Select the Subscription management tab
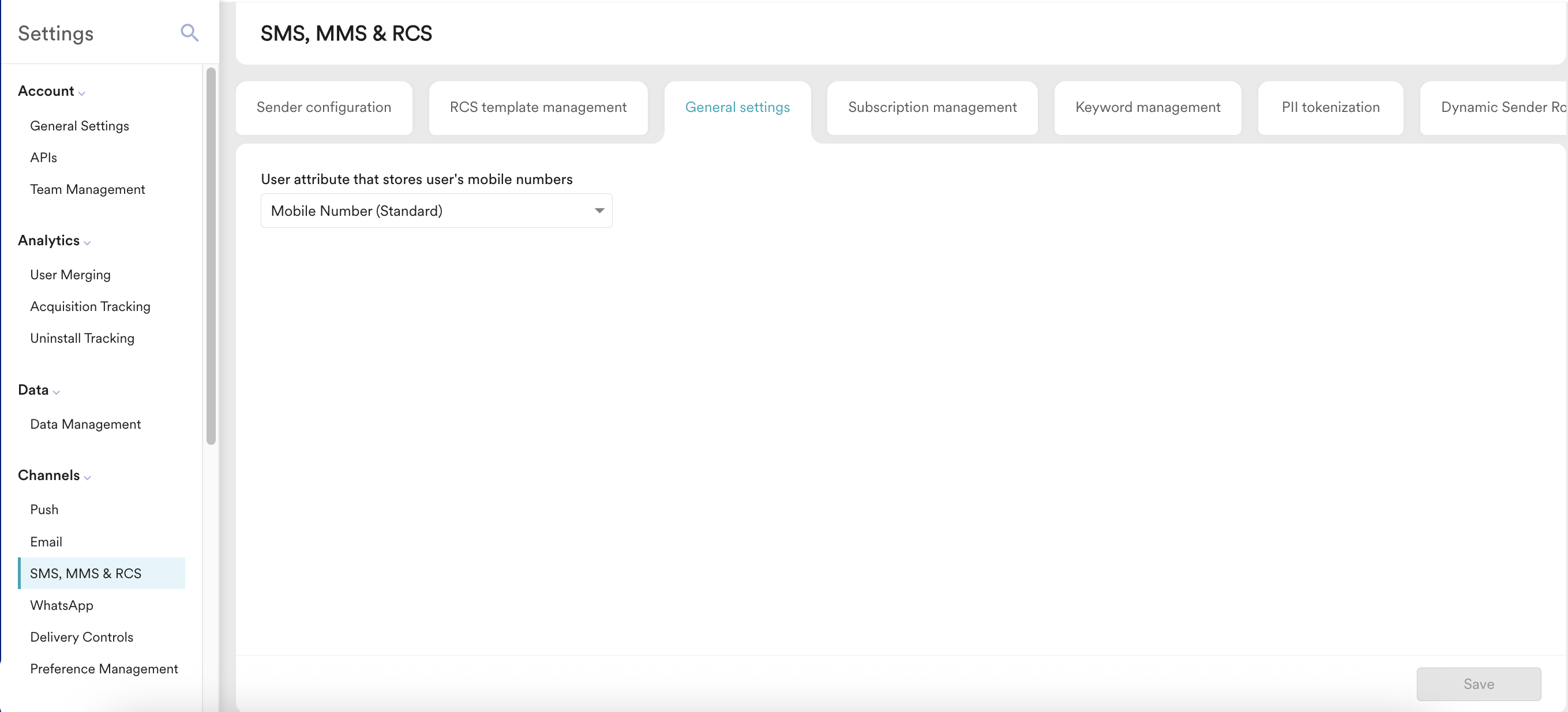This screenshot has height=712, width=1568. click(931, 108)
